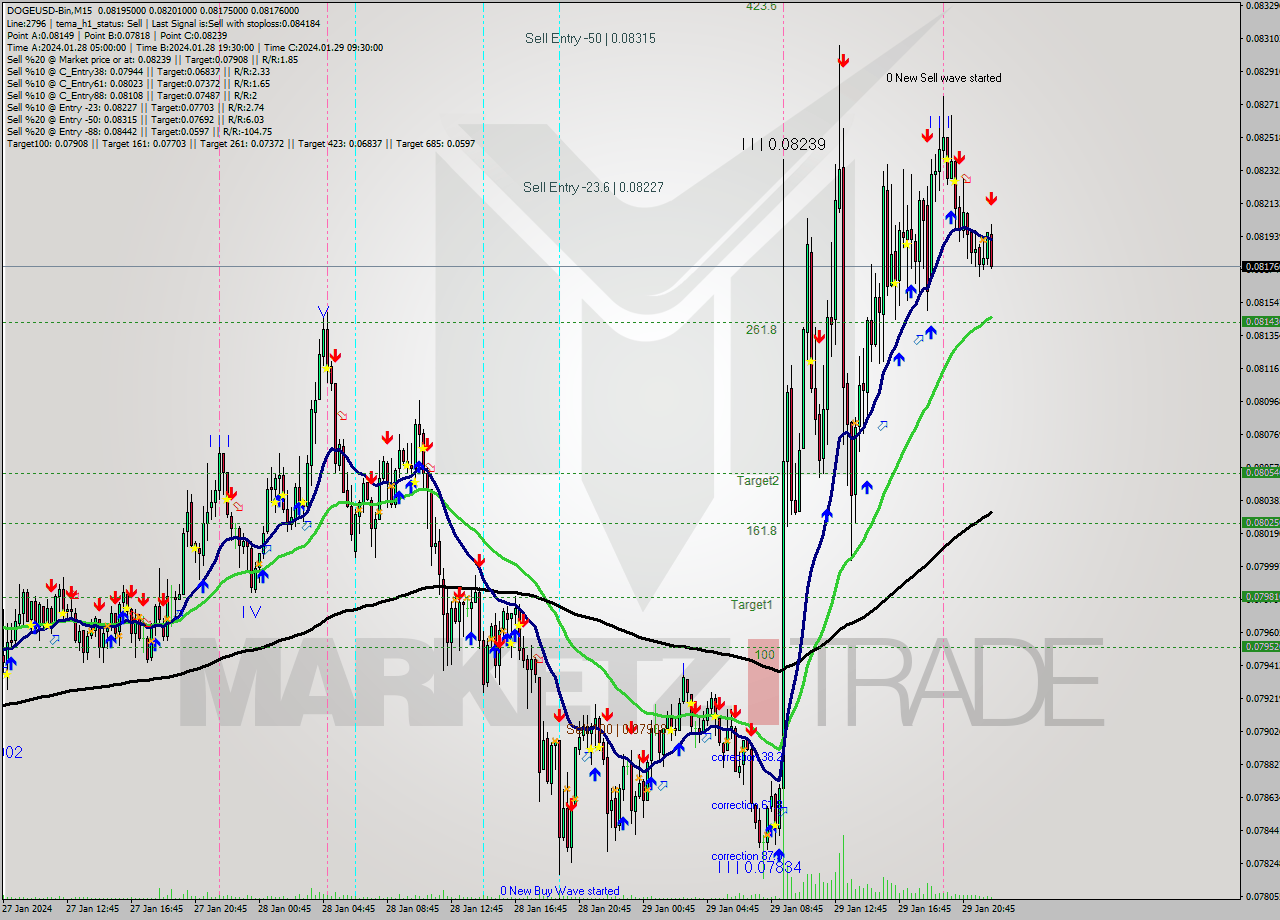This screenshot has height=920, width=1280.
Task: Click the '27 Jan 20:45' time axis label
Action: pyautogui.click(x=220, y=909)
